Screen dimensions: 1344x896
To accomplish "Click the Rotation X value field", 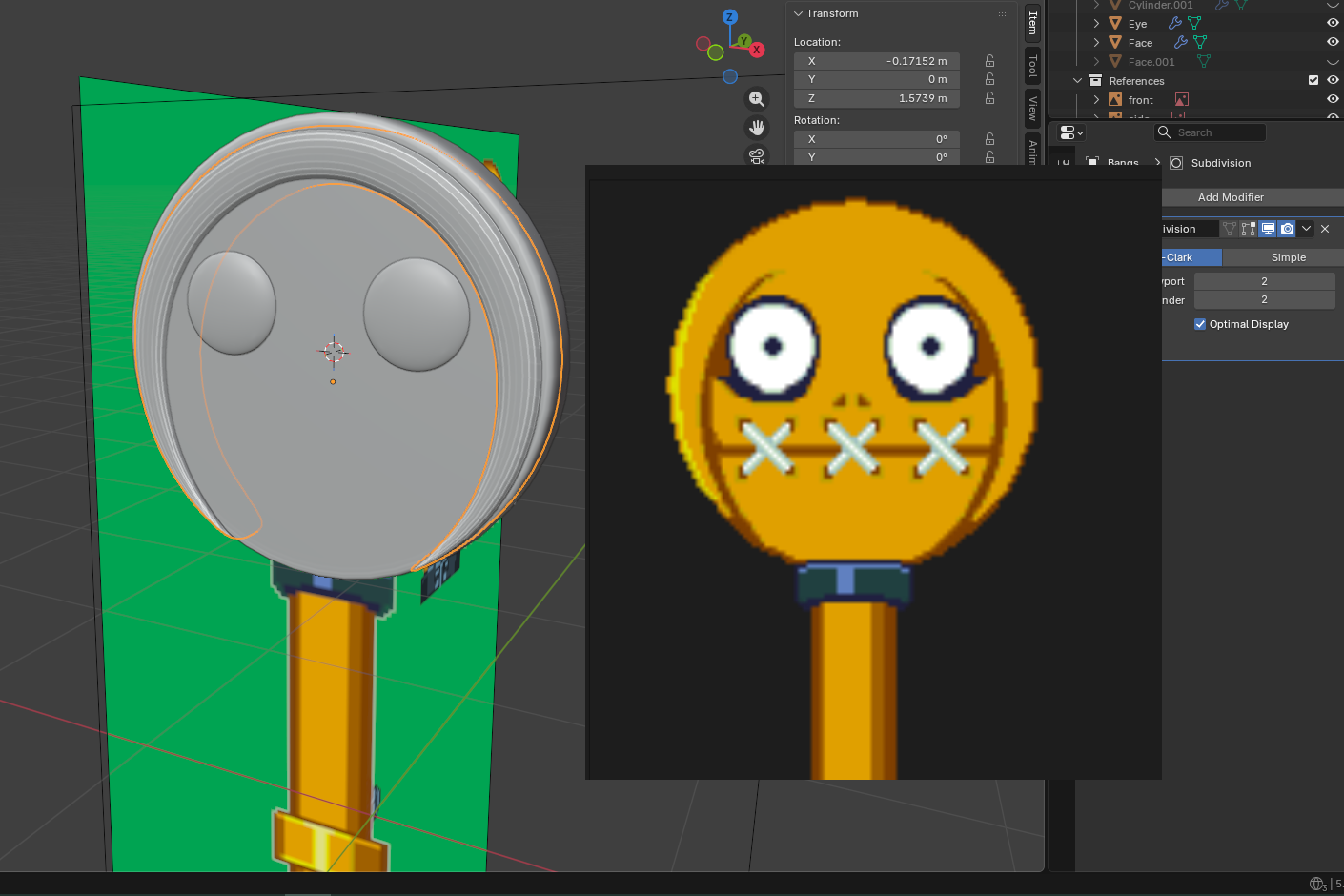I will click(x=877, y=139).
